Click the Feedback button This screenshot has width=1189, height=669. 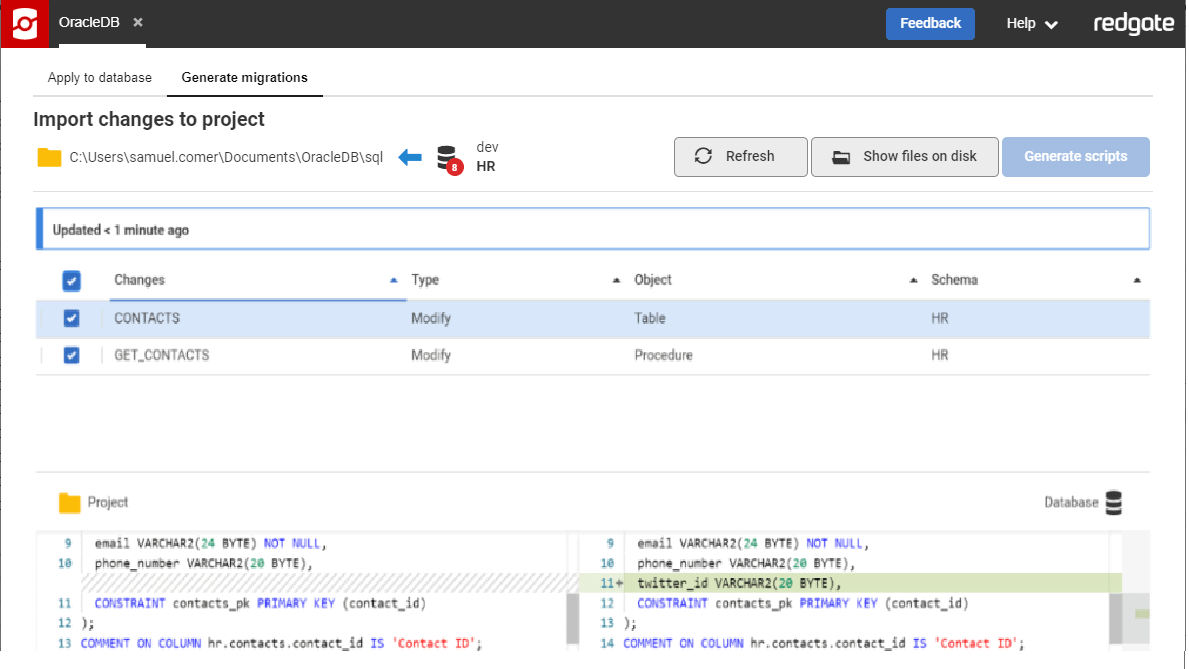(x=930, y=23)
